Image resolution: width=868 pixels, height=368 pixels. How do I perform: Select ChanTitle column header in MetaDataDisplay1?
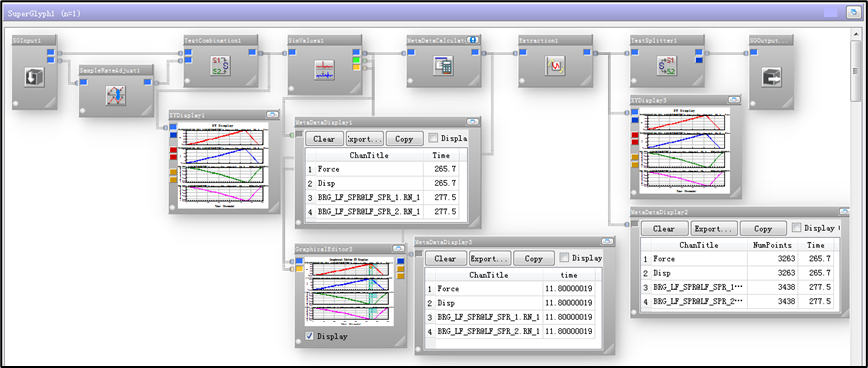[x=369, y=156]
